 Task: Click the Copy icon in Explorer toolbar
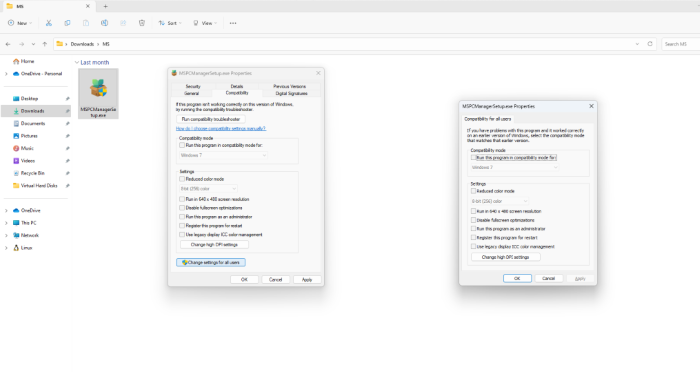pos(67,23)
